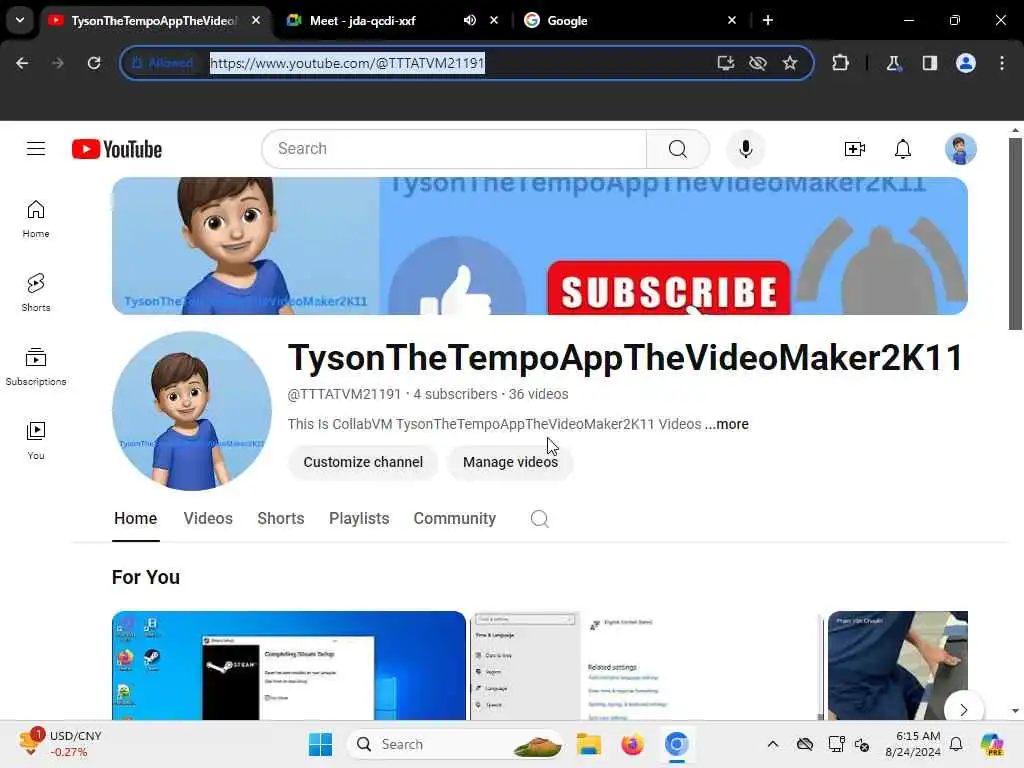
Task: Reload the current page
Action: (x=94, y=63)
